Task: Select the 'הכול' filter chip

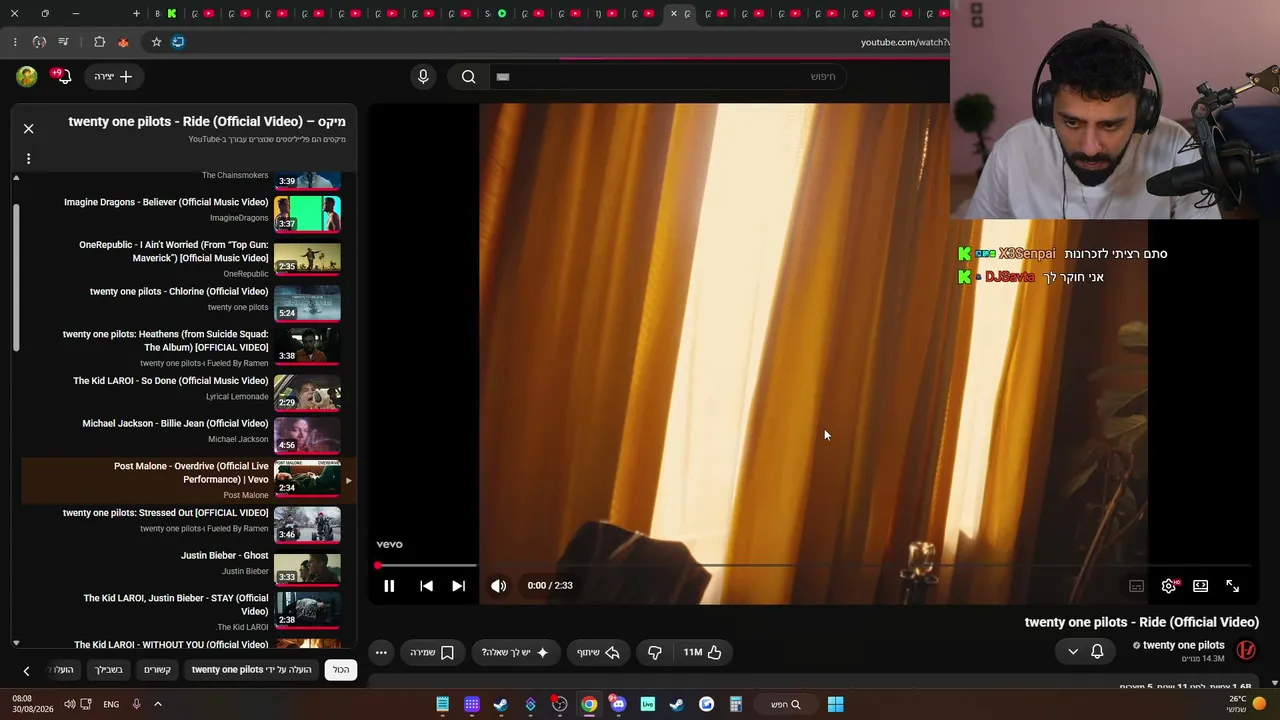Action: click(x=341, y=669)
